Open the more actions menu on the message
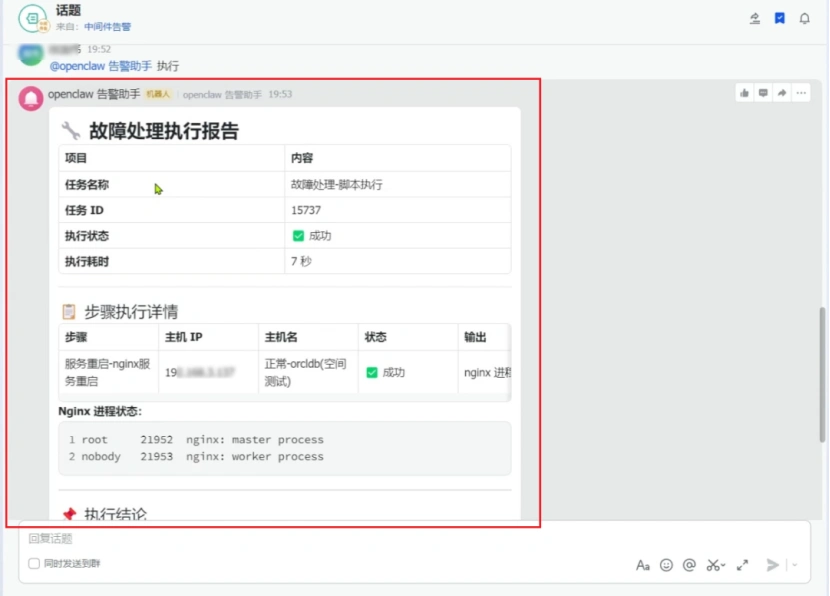 point(800,92)
